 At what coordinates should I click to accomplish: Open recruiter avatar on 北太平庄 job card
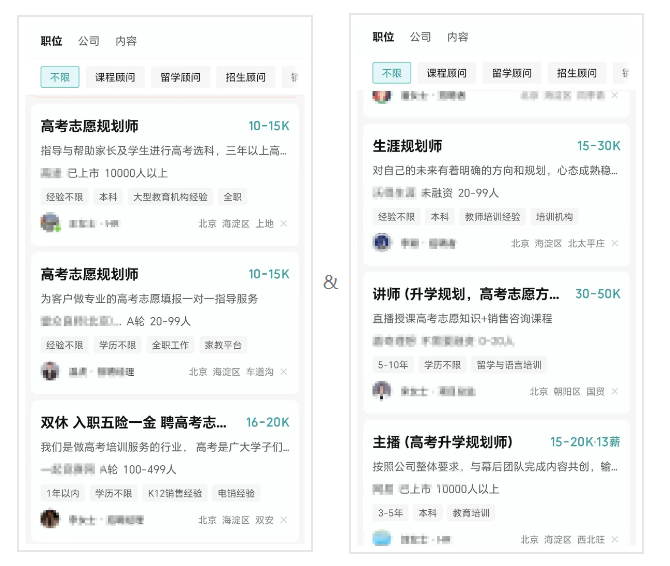coord(382,242)
